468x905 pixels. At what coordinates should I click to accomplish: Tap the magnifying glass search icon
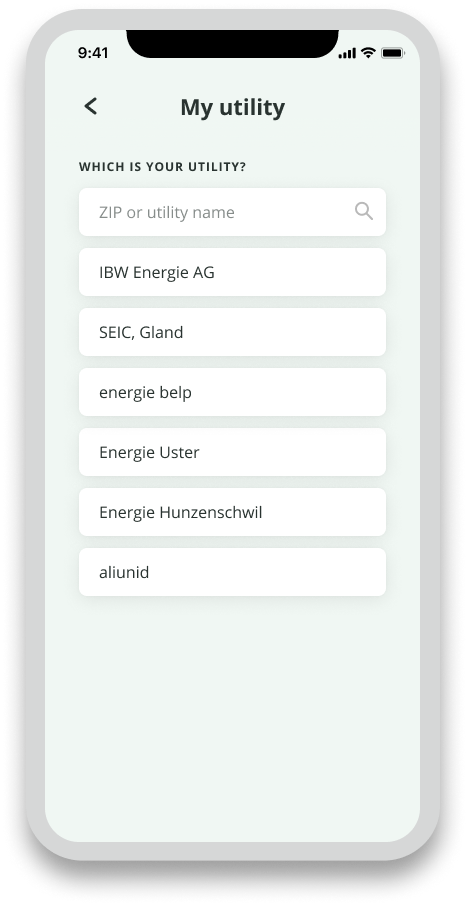click(x=364, y=211)
